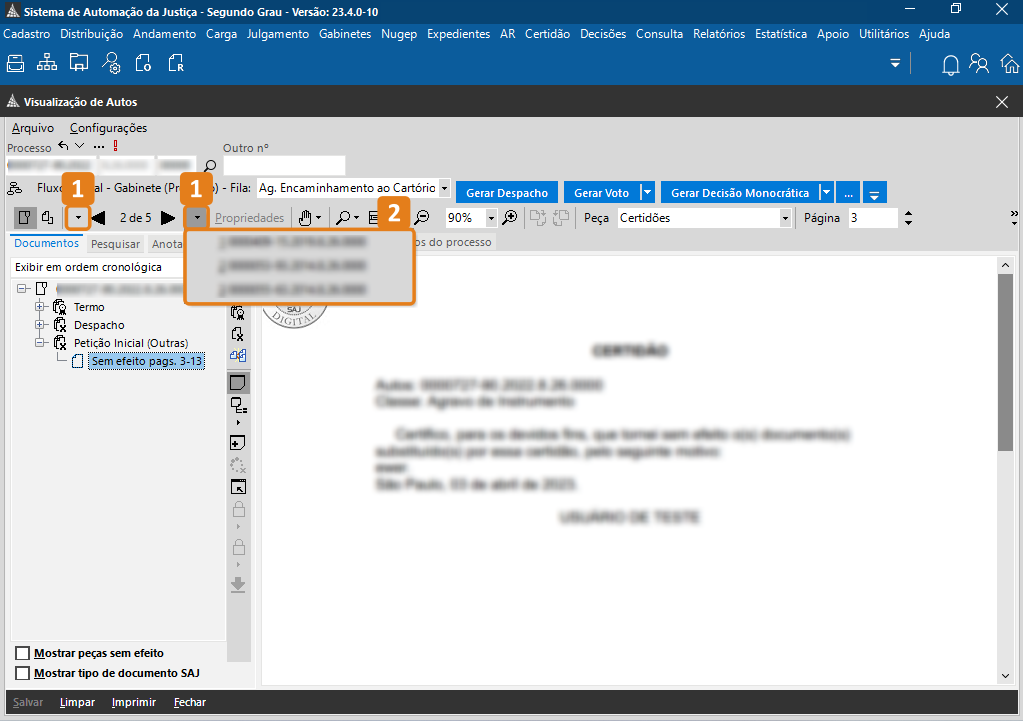Switch to the Pesquisar tab
Viewport: 1023px width, 721px height.
tap(115, 243)
